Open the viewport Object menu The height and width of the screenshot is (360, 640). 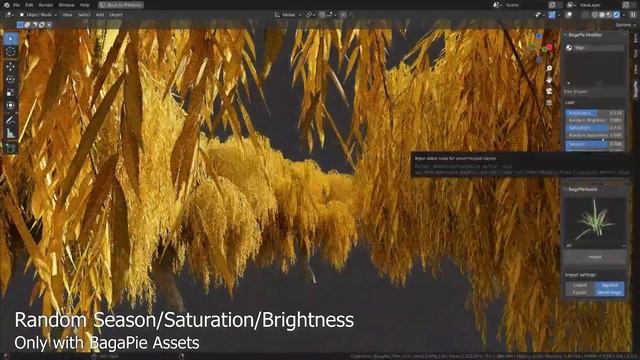116,15
